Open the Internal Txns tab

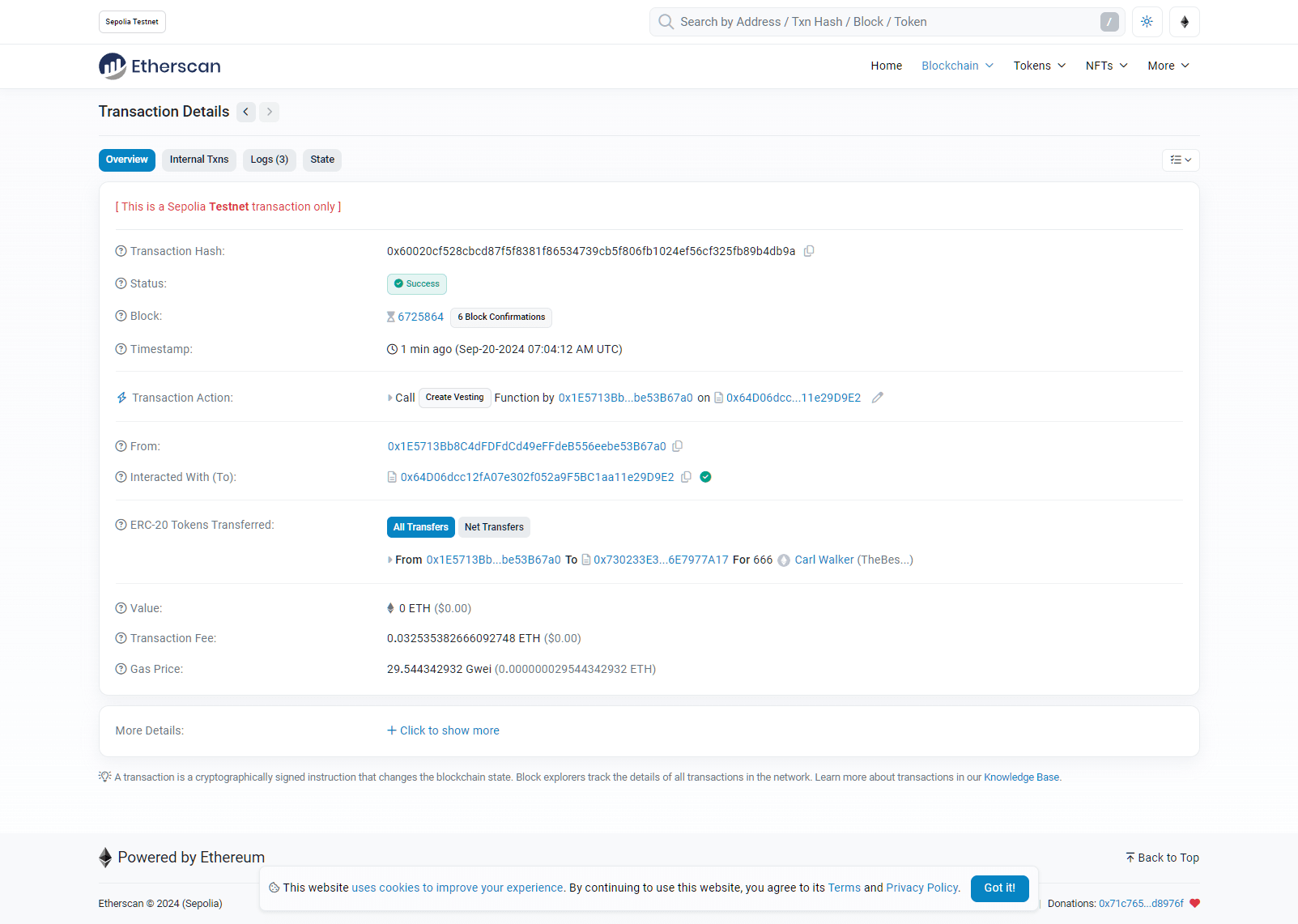[198, 160]
